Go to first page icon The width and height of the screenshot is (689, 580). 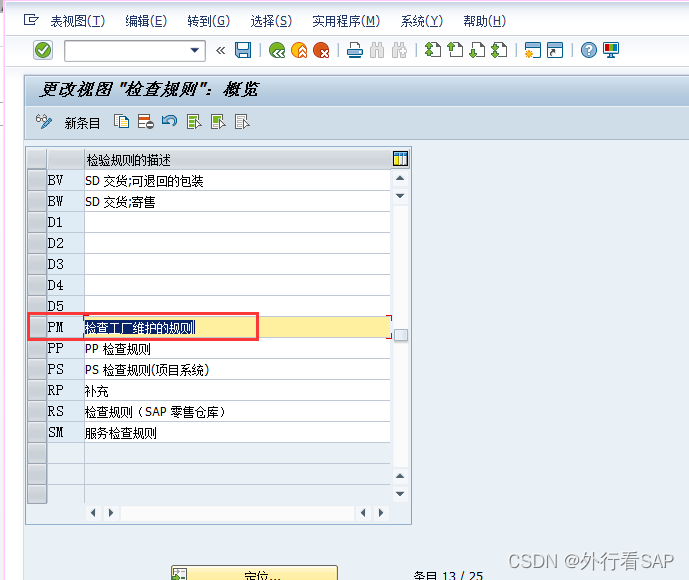coord(433,50)
